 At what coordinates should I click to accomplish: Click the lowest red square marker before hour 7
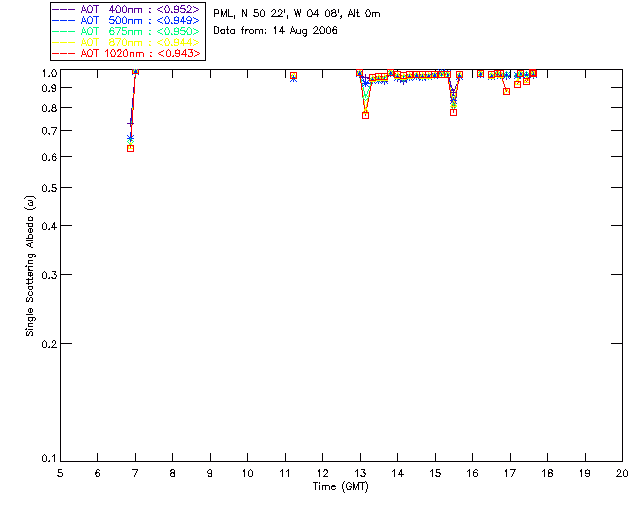click(131, 149)
